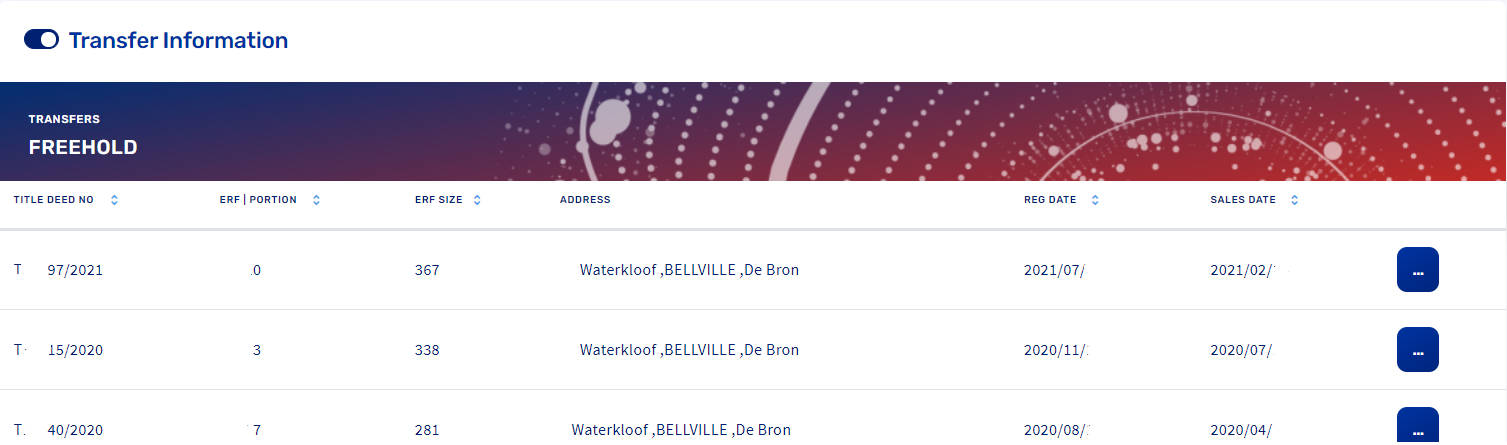This screenshot has width=1507, height=445.
Task: Click the ERF Size column header
Action: (438, 200)
